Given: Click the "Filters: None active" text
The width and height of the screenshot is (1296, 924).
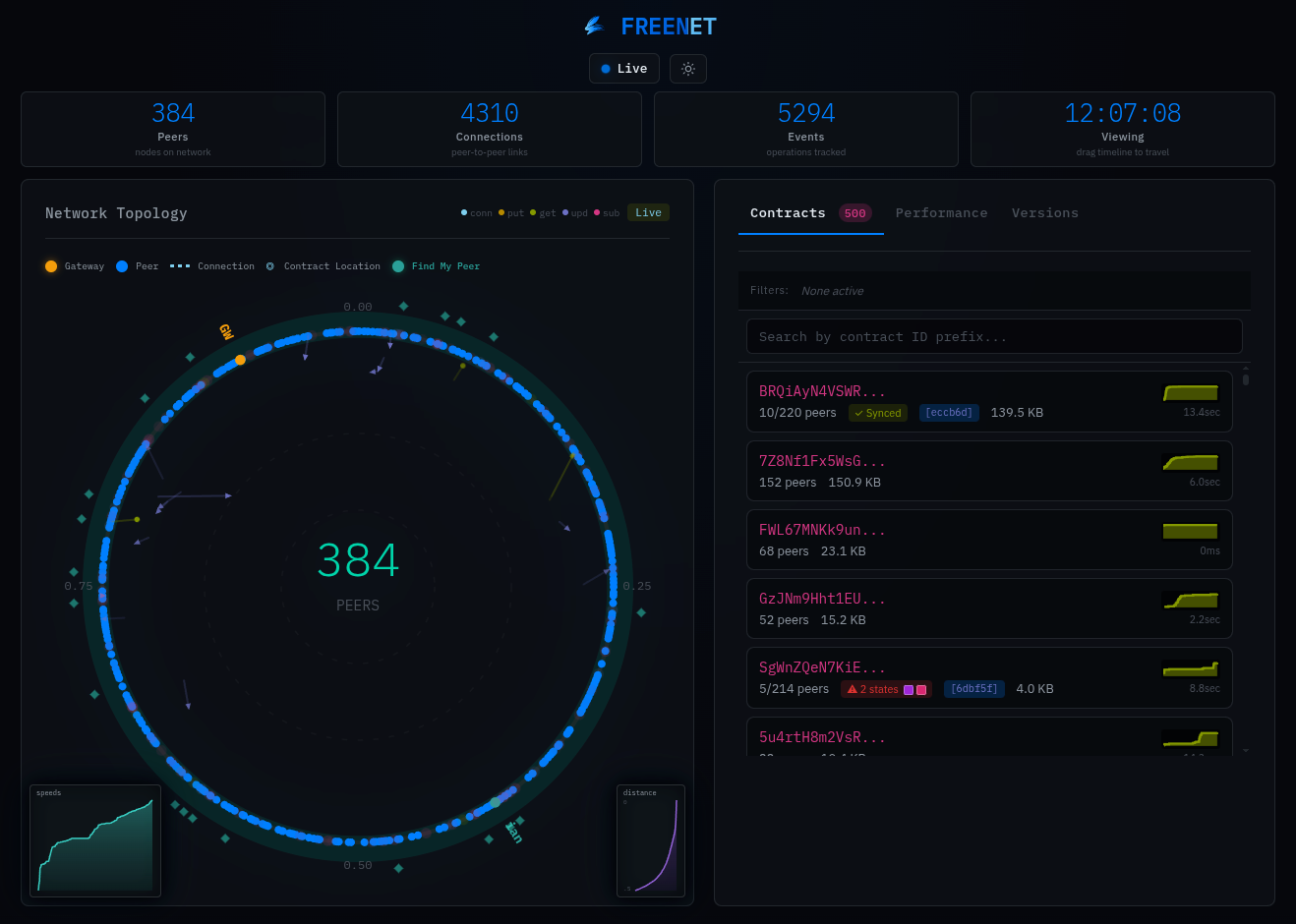Looking at the screenshot, I should [806, 291].
